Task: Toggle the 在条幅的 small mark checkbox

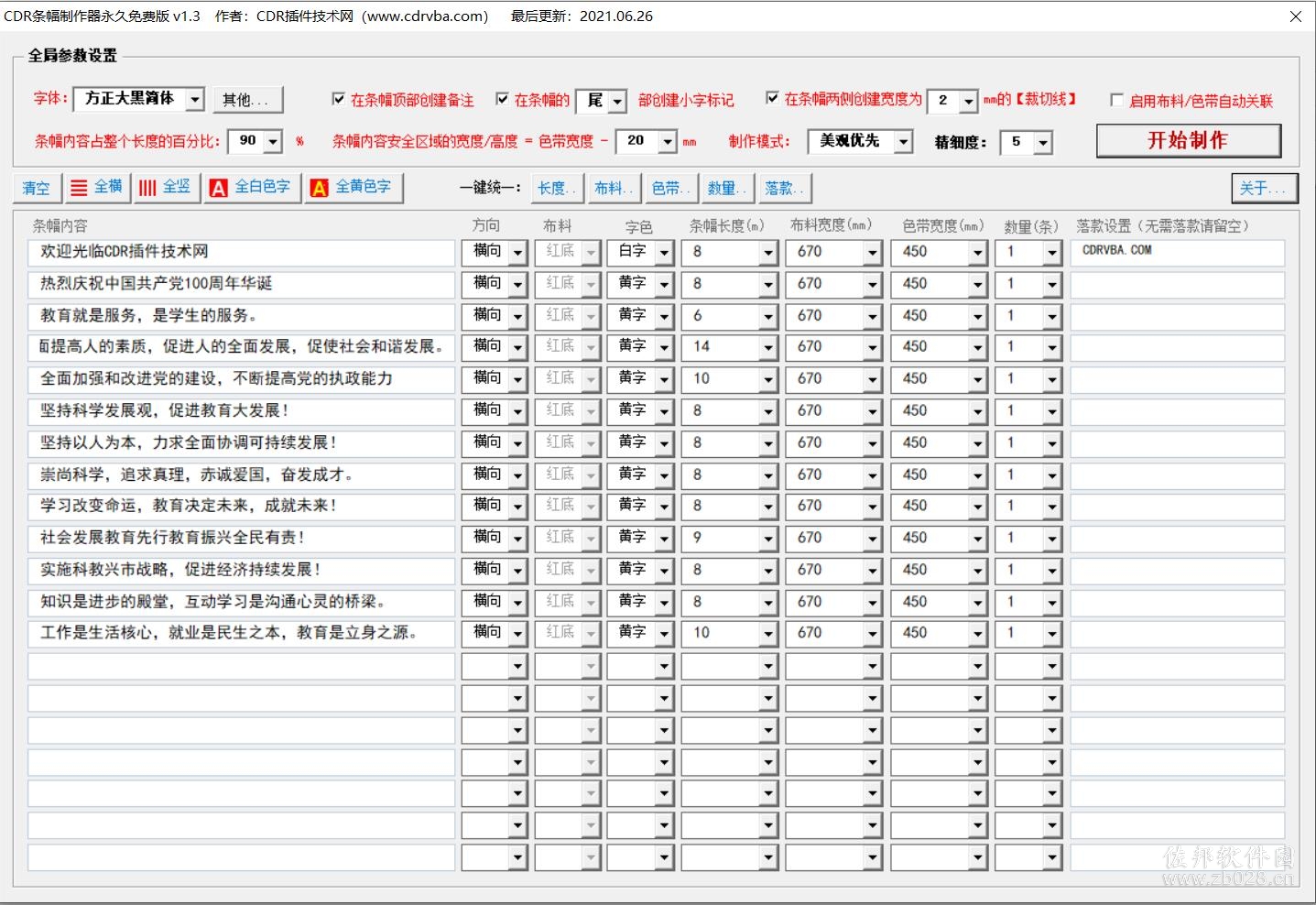Action: point(502,99)
